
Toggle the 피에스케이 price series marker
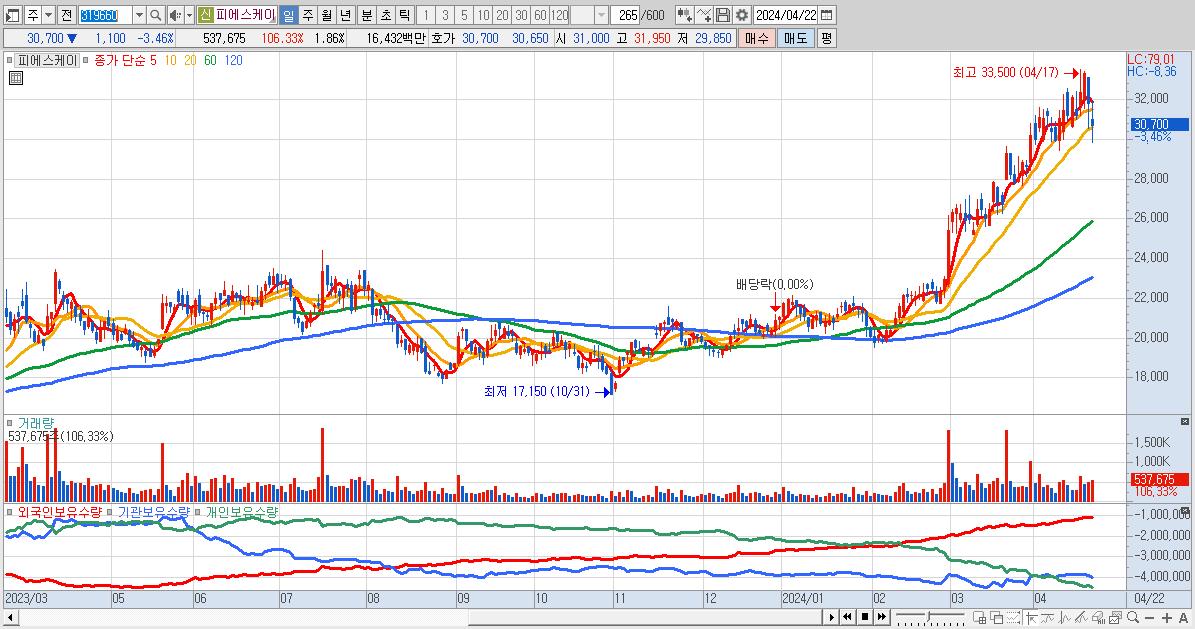point(9,60)
